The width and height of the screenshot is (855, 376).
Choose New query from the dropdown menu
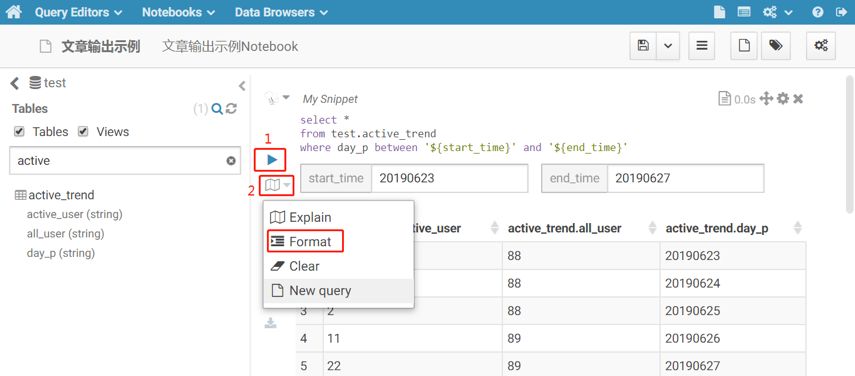coord(338,290)
